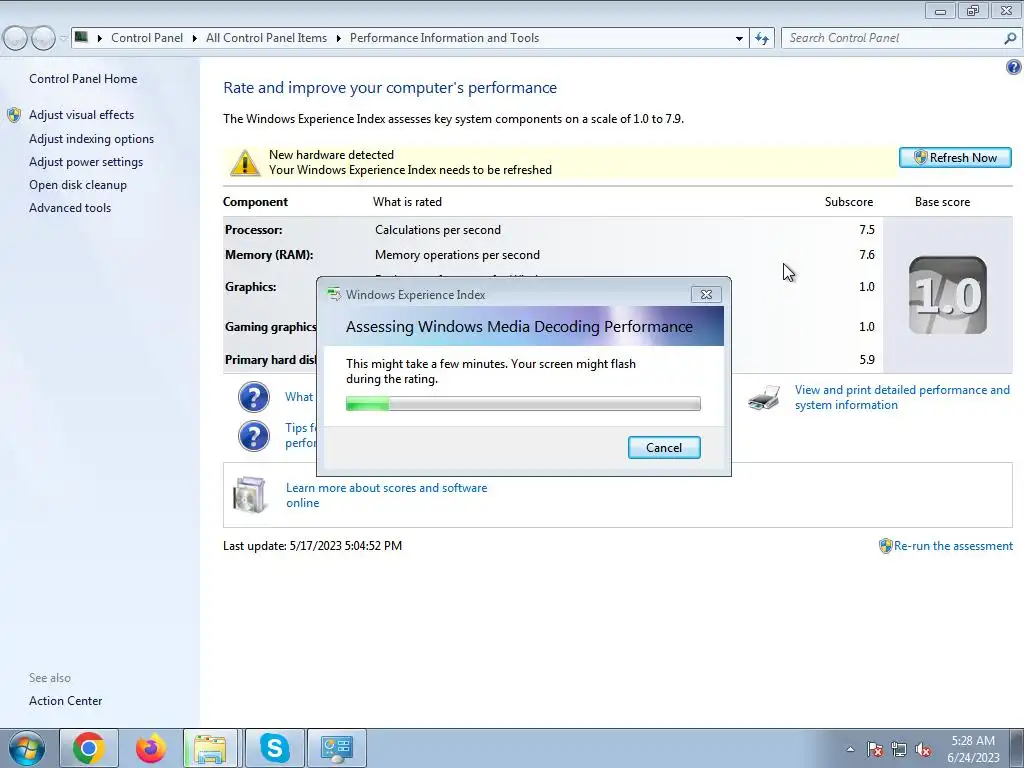
Task: Click the Action Center flag tray icon
Action: click(875, 750)
